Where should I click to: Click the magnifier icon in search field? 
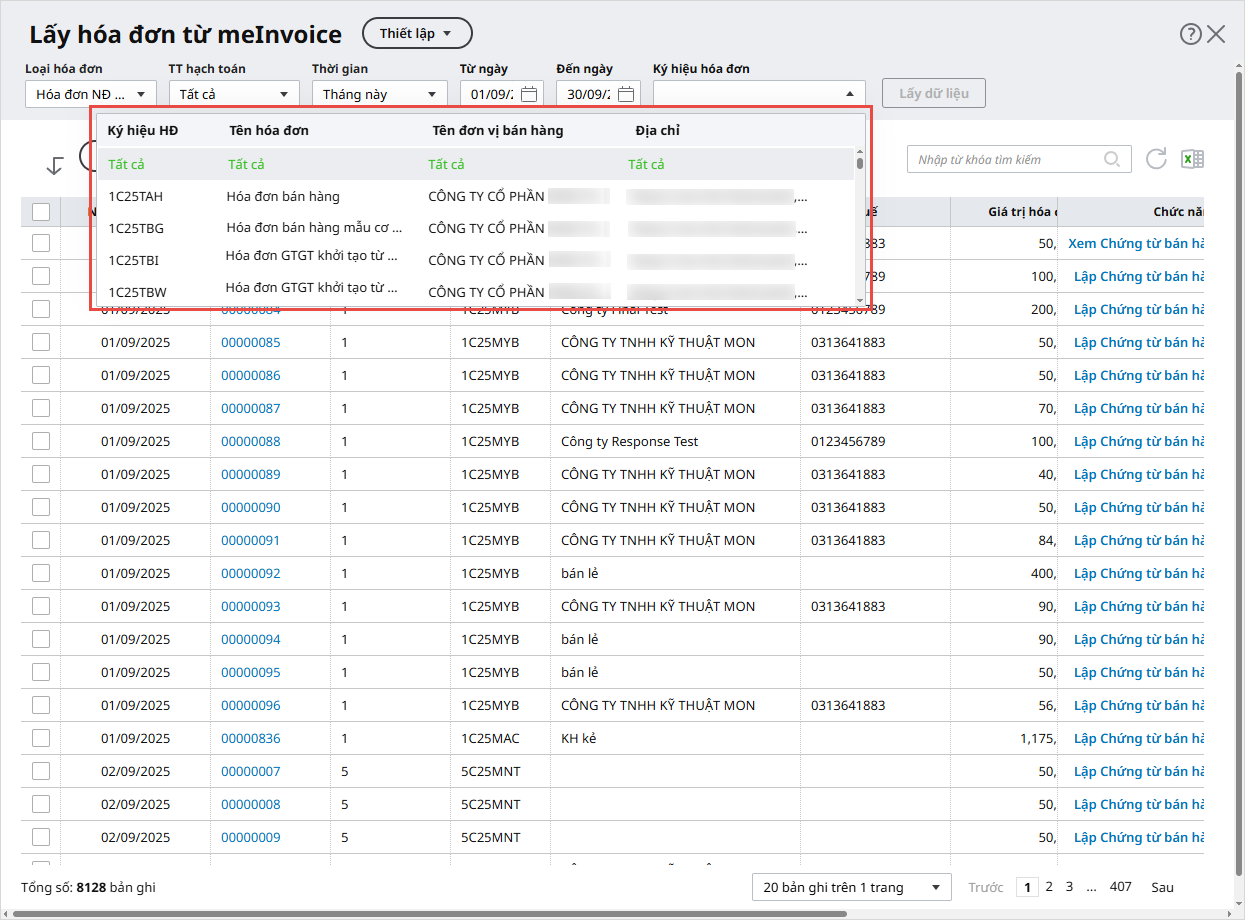(1111, 159)
